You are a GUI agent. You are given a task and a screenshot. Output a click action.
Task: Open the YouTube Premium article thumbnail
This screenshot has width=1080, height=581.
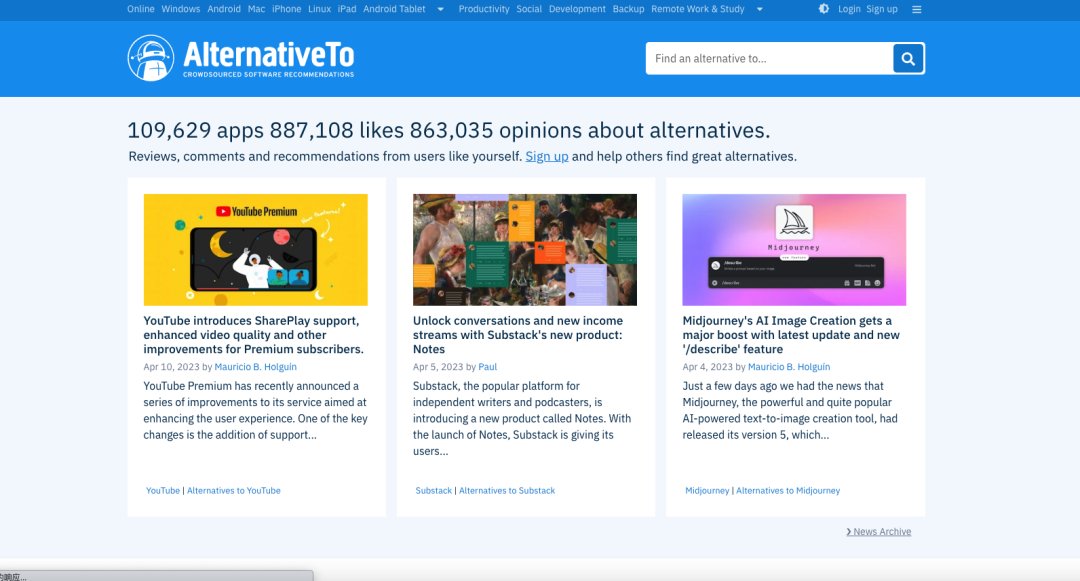(255, 249)
